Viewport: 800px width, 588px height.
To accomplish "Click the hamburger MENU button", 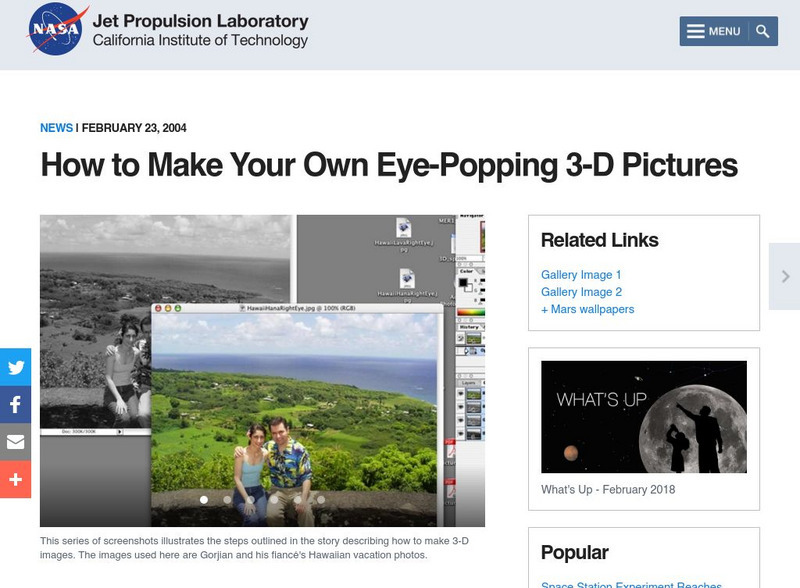I will pos(714,31).
